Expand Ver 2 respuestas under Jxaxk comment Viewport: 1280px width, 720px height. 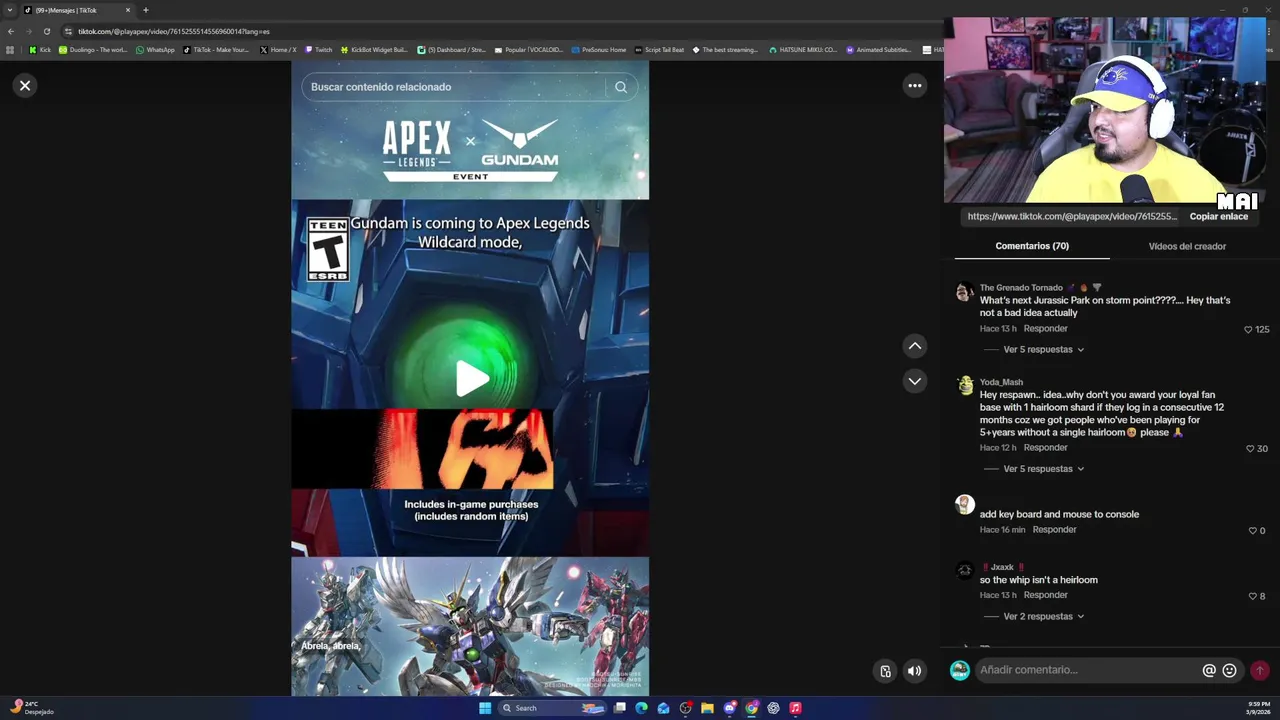1043,616
